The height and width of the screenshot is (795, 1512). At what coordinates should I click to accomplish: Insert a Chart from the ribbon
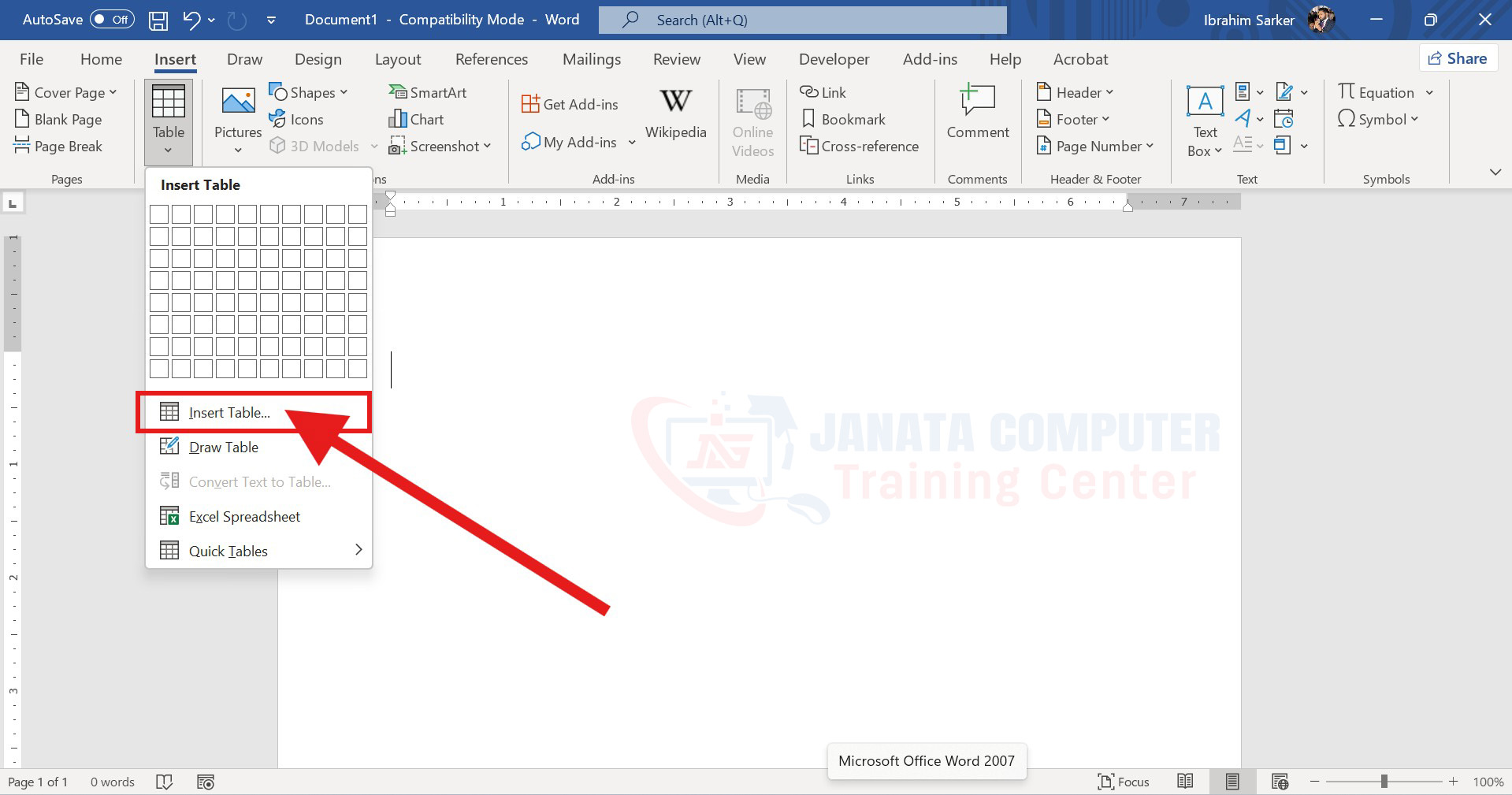coord(416,120)
